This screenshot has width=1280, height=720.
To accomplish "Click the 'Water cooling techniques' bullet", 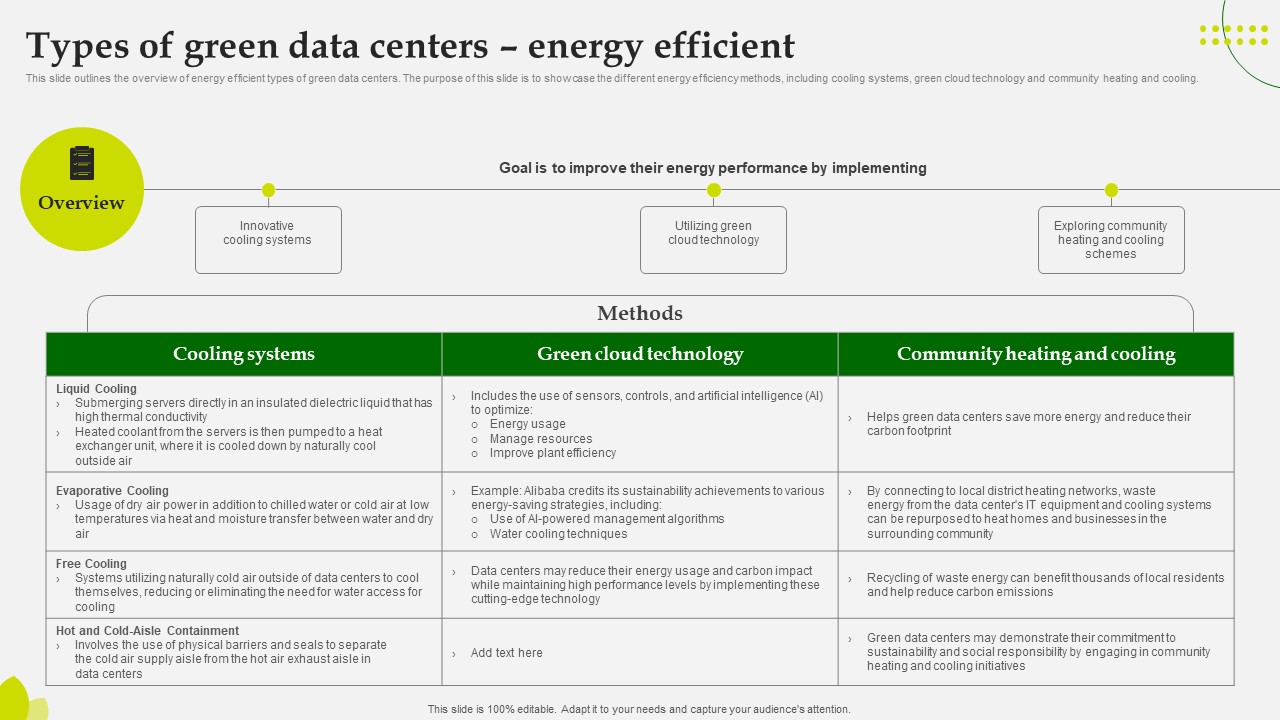I will click(559, 534).
